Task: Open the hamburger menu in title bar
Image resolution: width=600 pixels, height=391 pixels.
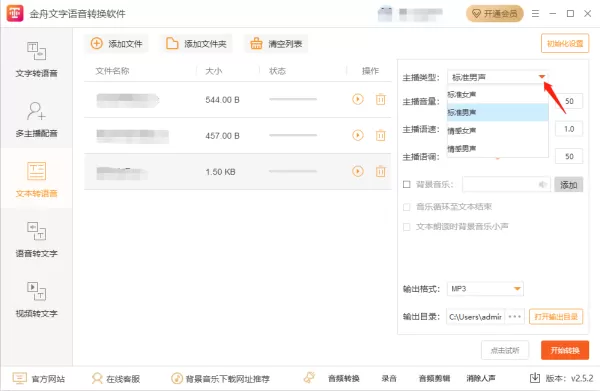Action: [535, 14]
